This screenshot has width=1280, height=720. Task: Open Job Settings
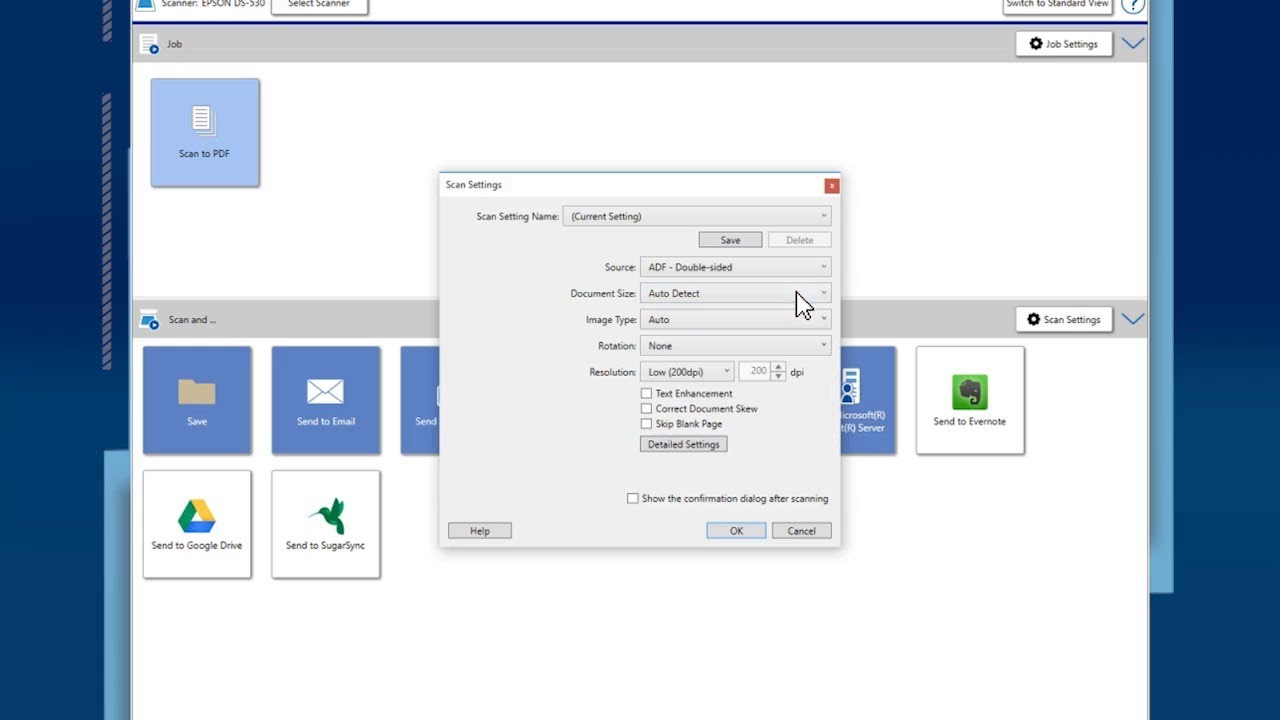(1064, 44)
